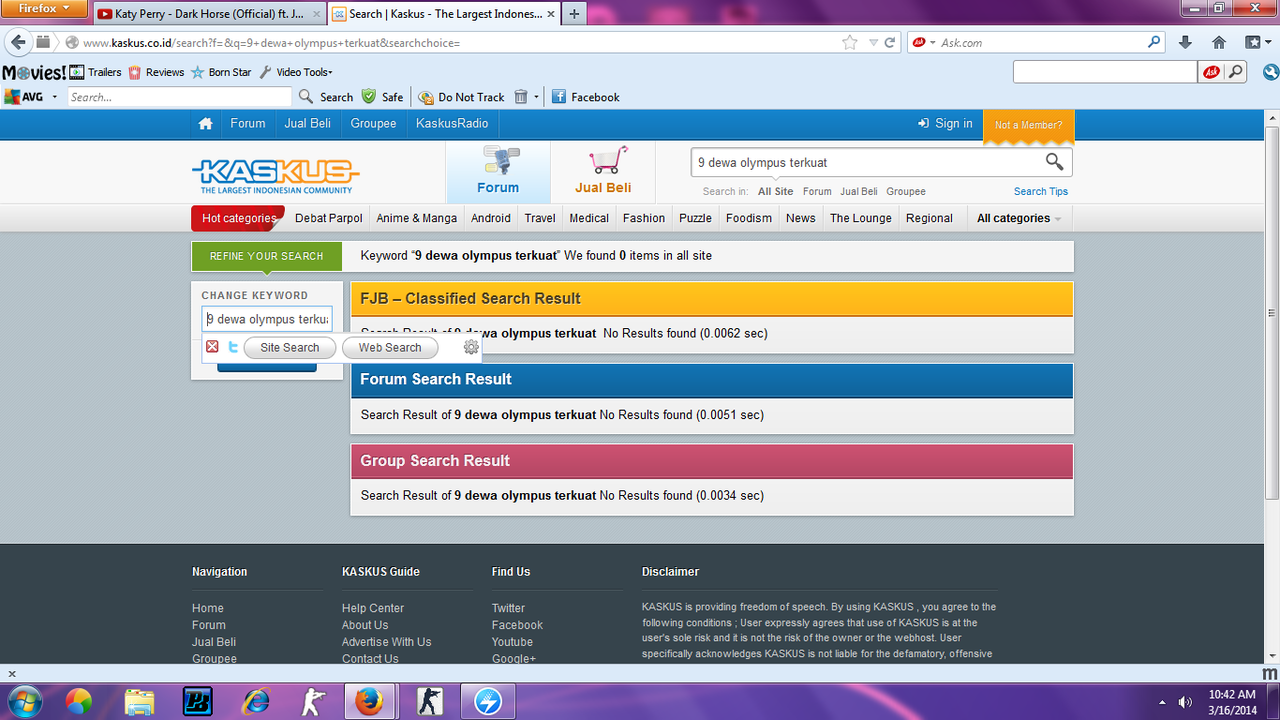
Task: Go back with the browser back arrow
Action: click(18, 42)
